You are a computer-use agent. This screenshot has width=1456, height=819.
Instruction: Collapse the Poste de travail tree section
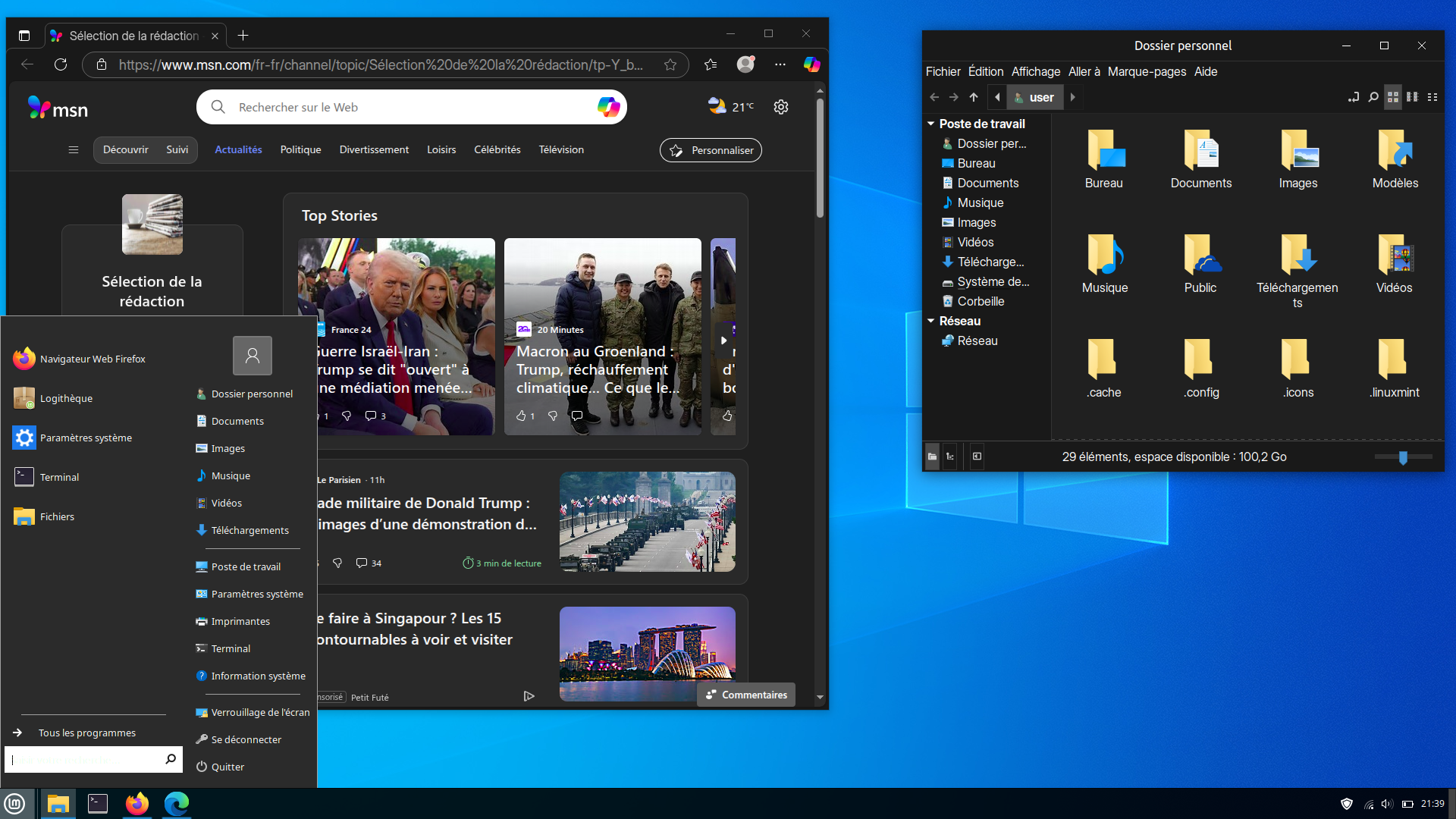[x=931, y=124]
